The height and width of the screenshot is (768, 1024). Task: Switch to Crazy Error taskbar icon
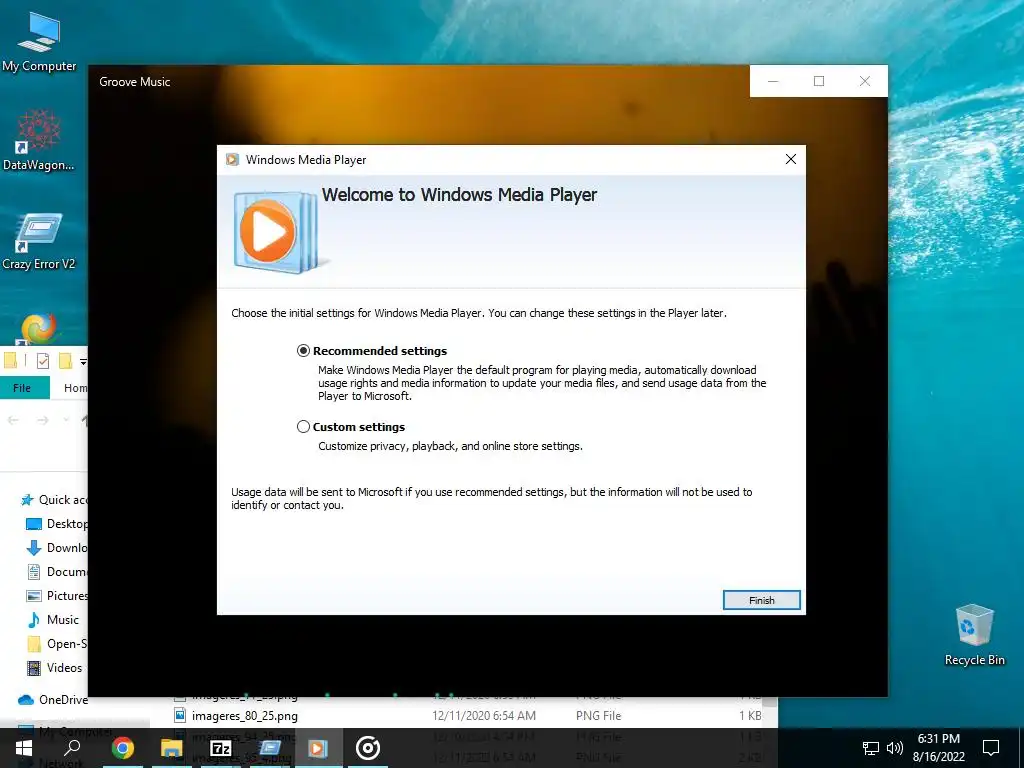270,748
